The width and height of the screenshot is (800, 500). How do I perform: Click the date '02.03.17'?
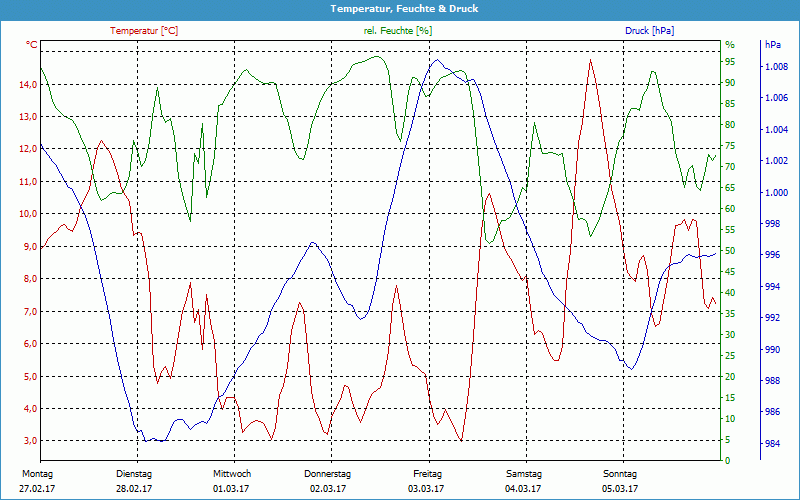(328, 489)
